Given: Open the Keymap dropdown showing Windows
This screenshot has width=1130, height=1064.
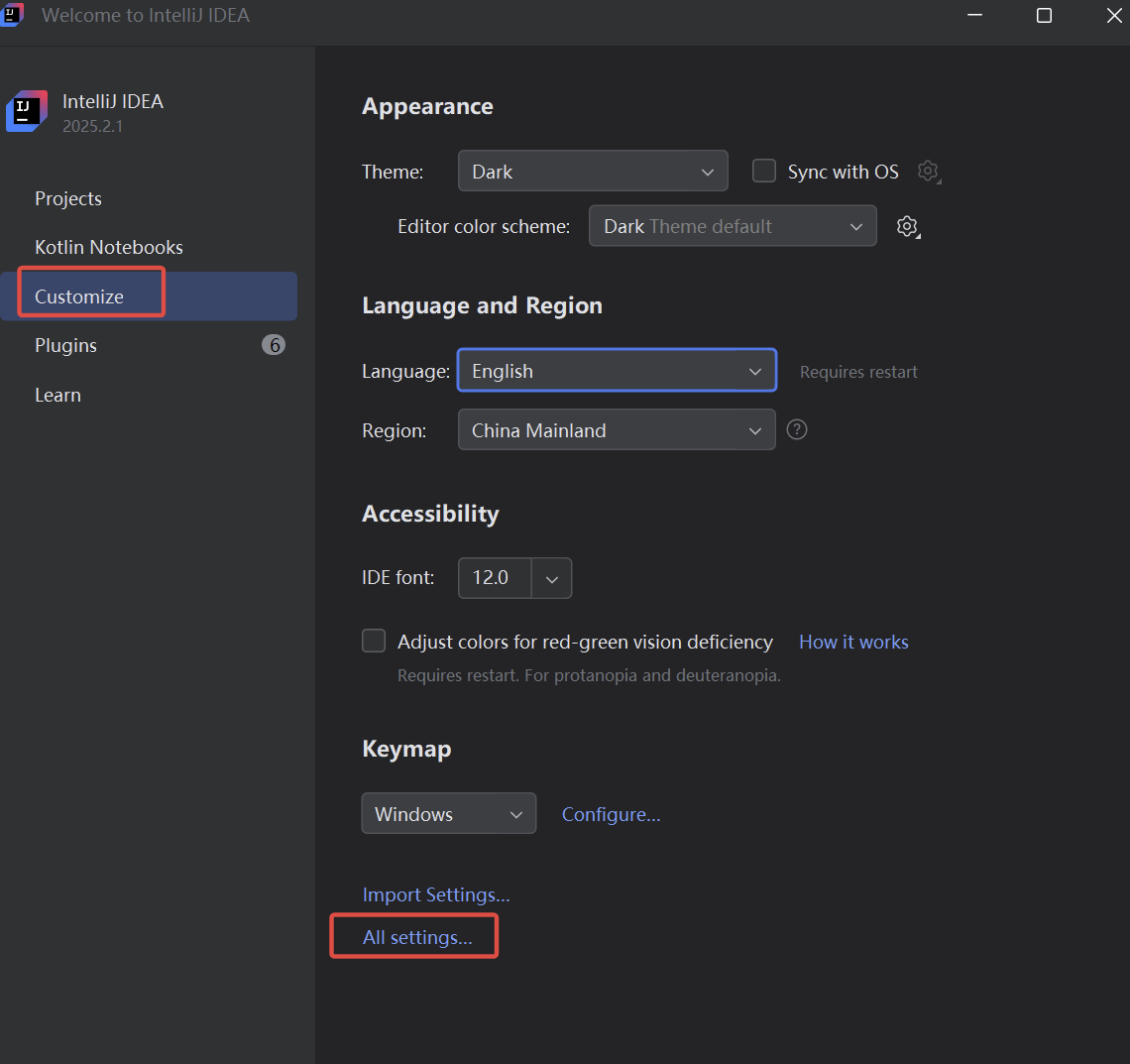Looking at the screenshot, I should point(448,813).
